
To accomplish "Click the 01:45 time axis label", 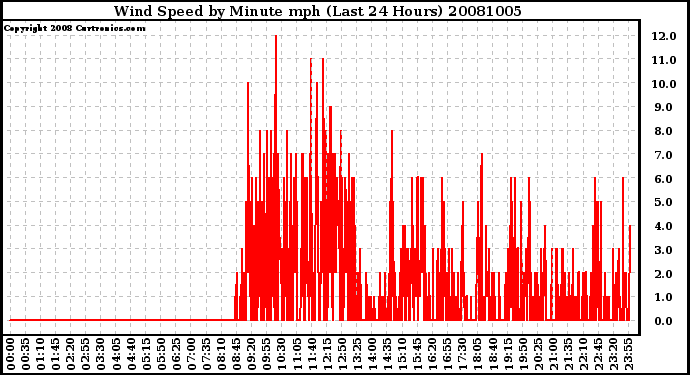I will [55, 354].
